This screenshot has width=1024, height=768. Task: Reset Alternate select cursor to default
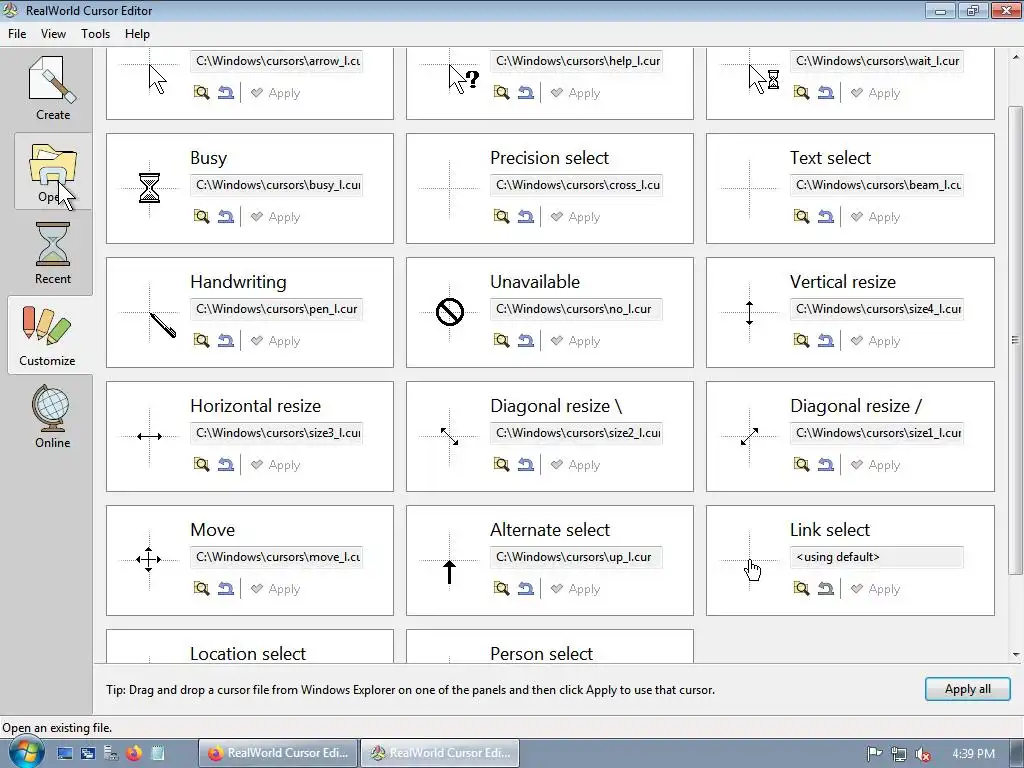click(526, 589)
